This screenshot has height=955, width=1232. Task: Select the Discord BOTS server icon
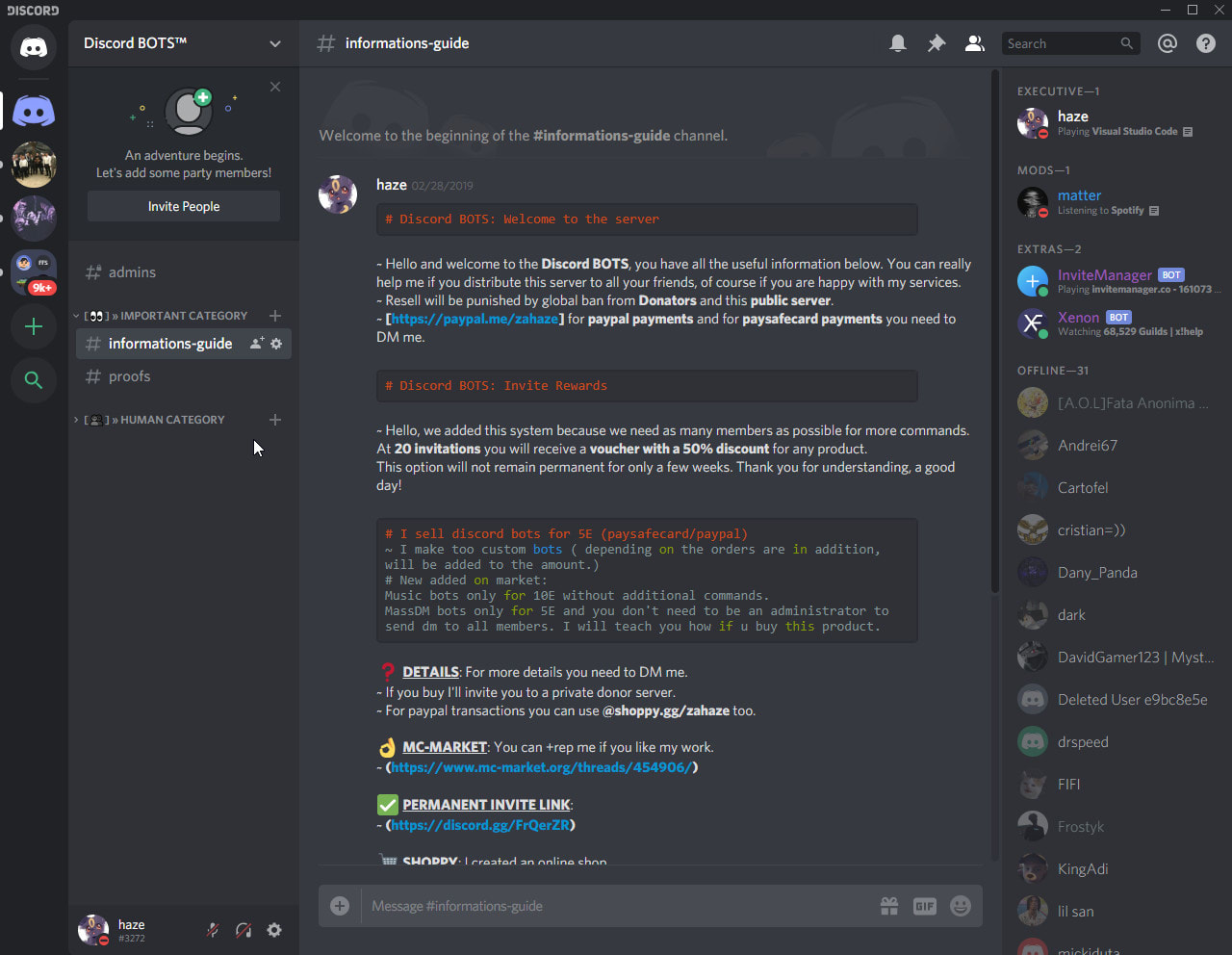tap(34, 112)
